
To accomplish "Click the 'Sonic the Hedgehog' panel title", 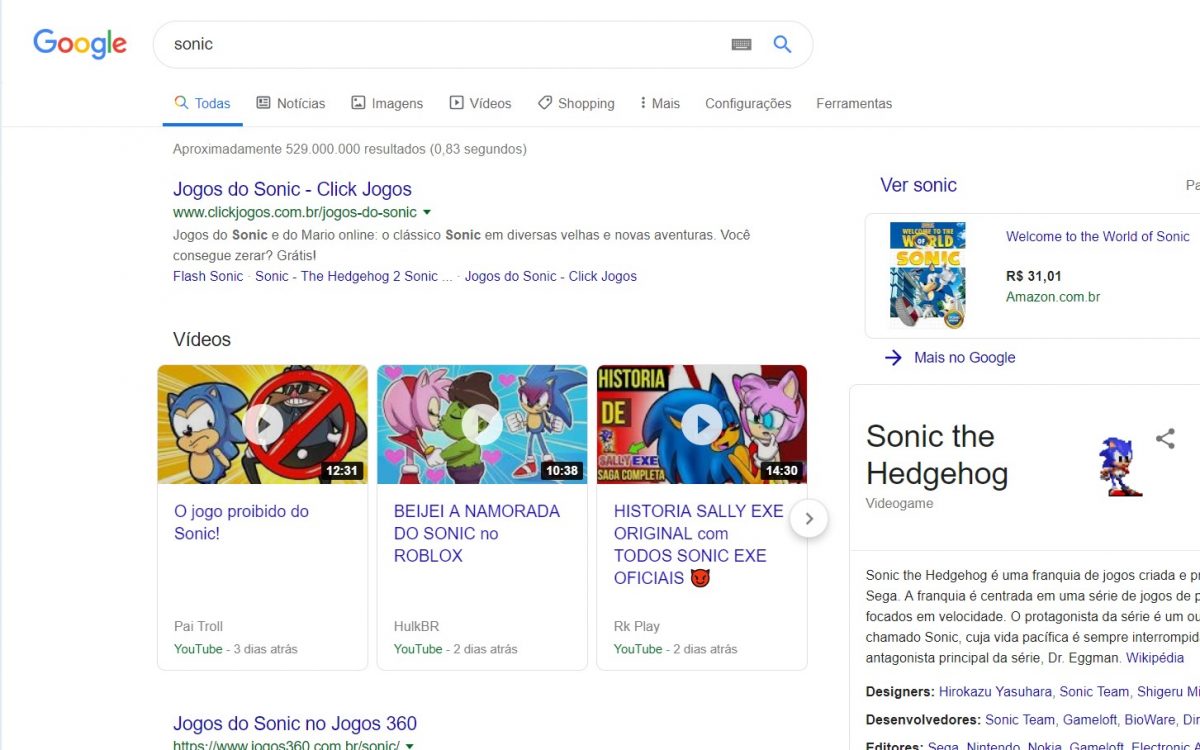I will click(x=937, y=455).
